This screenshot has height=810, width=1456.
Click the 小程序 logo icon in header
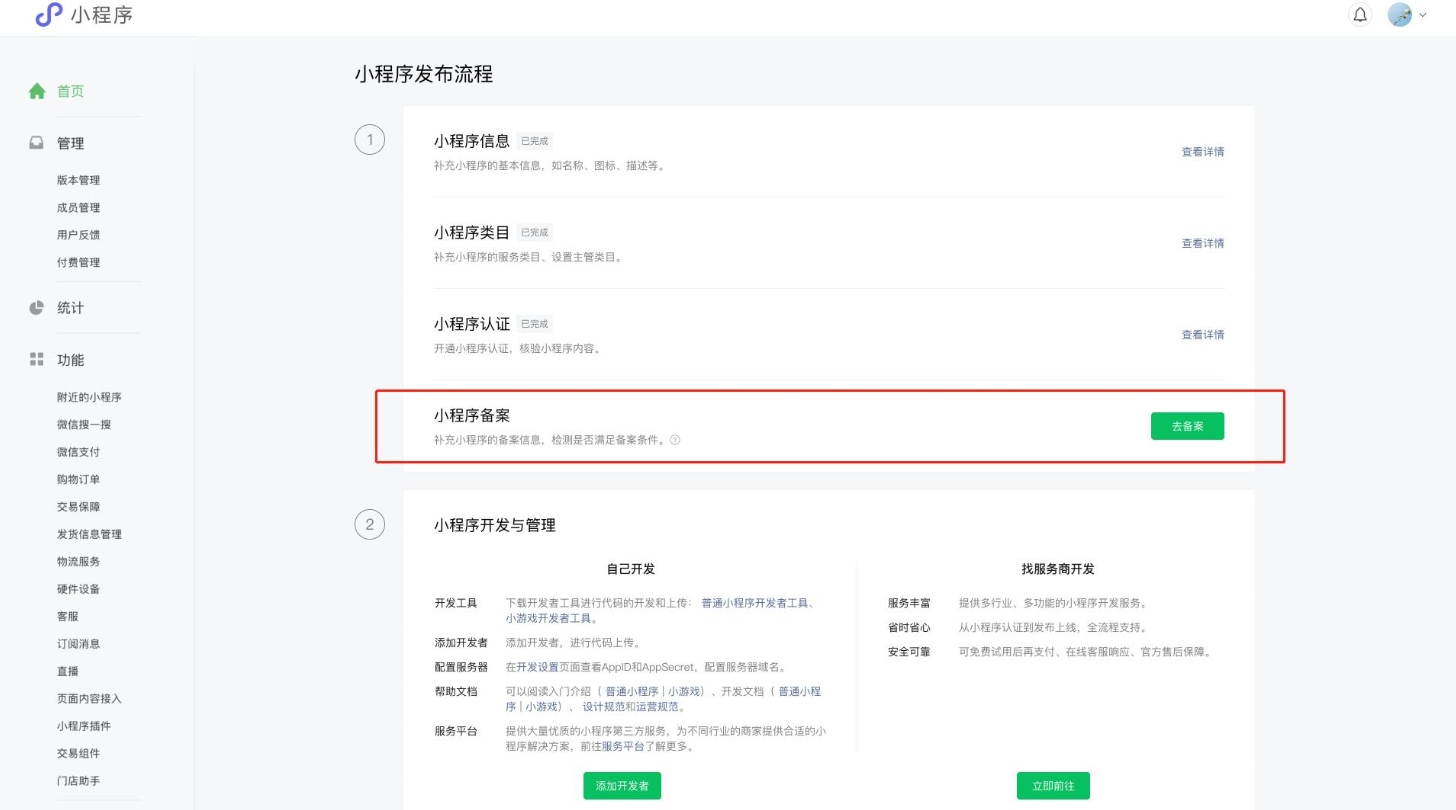click(48, 15)
